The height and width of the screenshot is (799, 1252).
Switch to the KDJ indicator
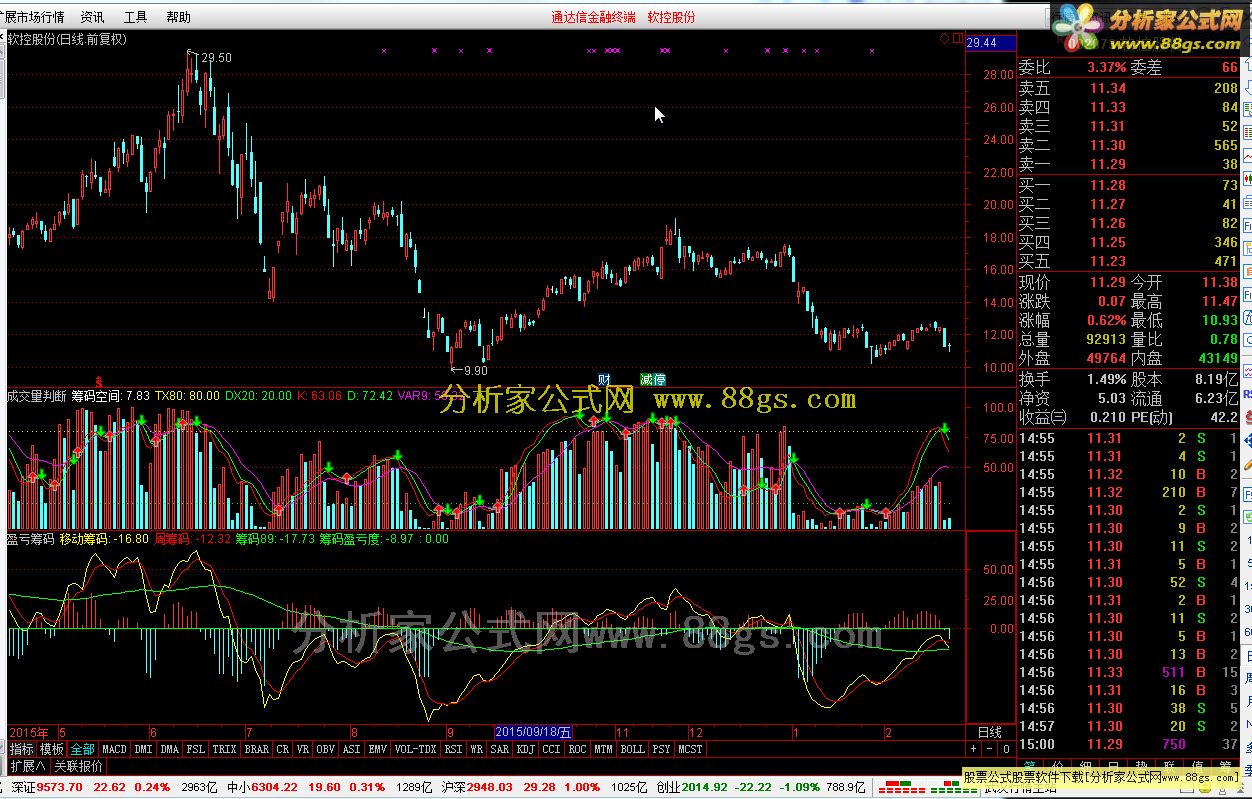[x=526, y=749]
